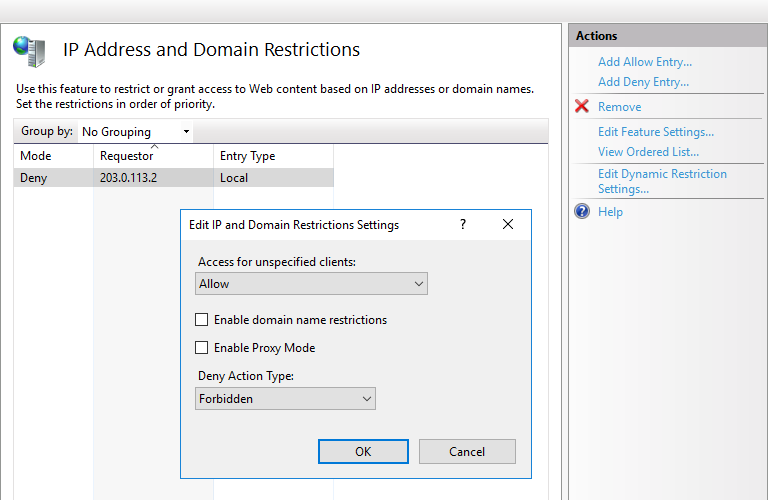Click the OK button
The height and width of the screenshot is (500, 768).
tap(363, 452)
